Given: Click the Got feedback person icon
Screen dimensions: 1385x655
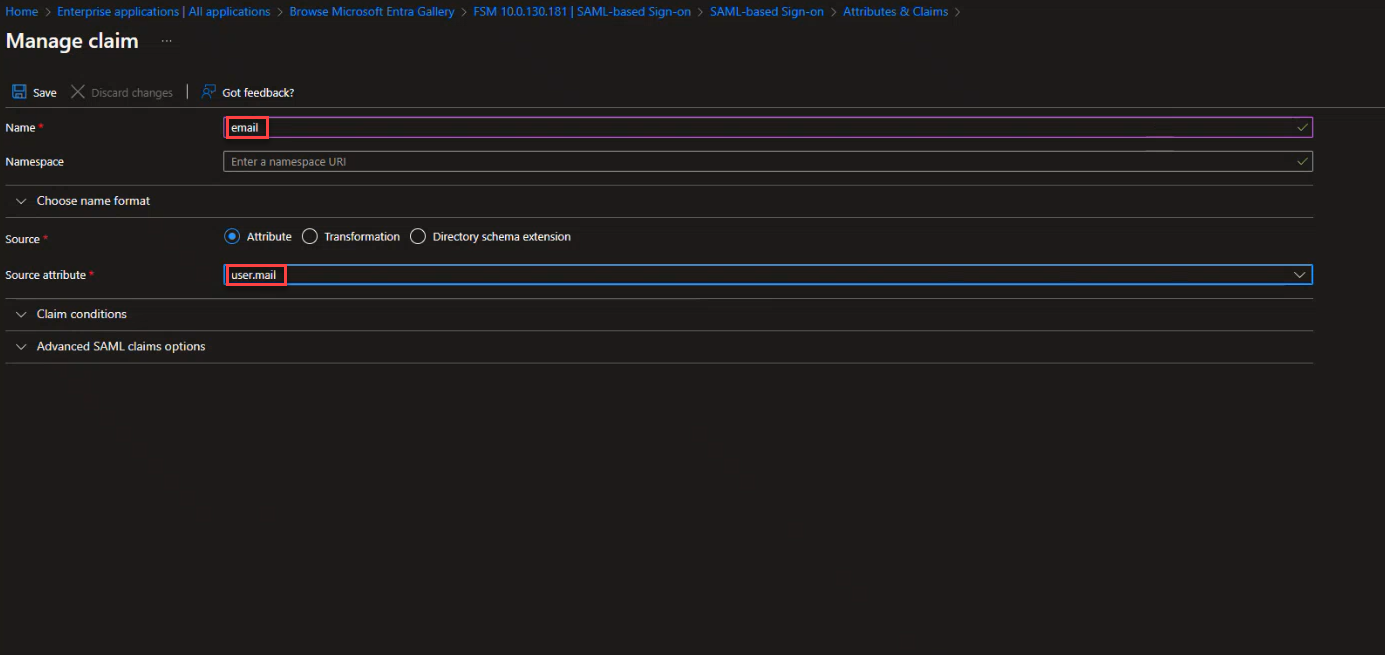Looking at the screenshot, I should click(x=208, y=92).
